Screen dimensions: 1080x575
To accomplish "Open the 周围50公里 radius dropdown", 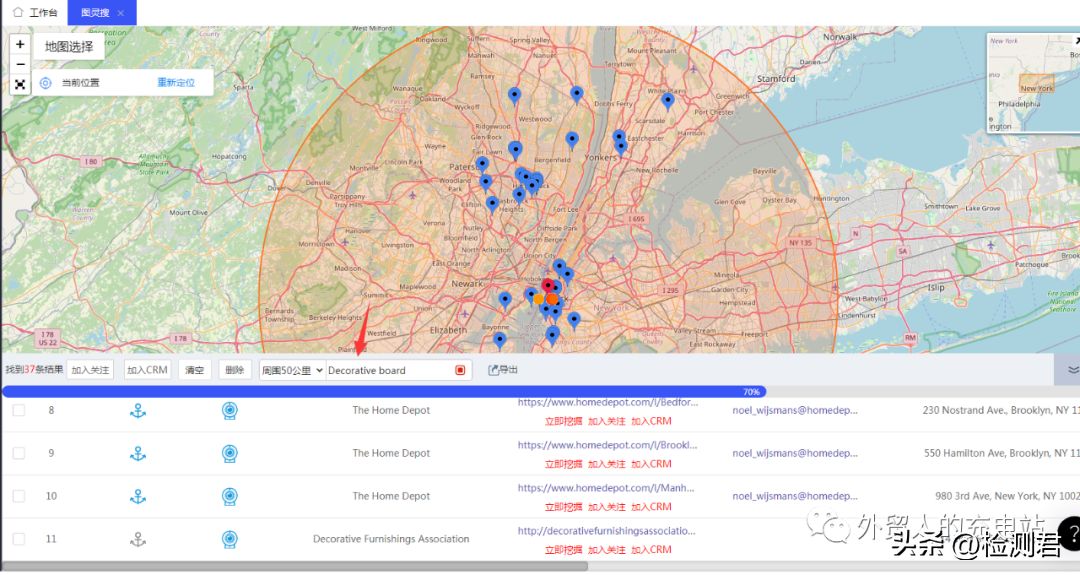I will (292, 370).
